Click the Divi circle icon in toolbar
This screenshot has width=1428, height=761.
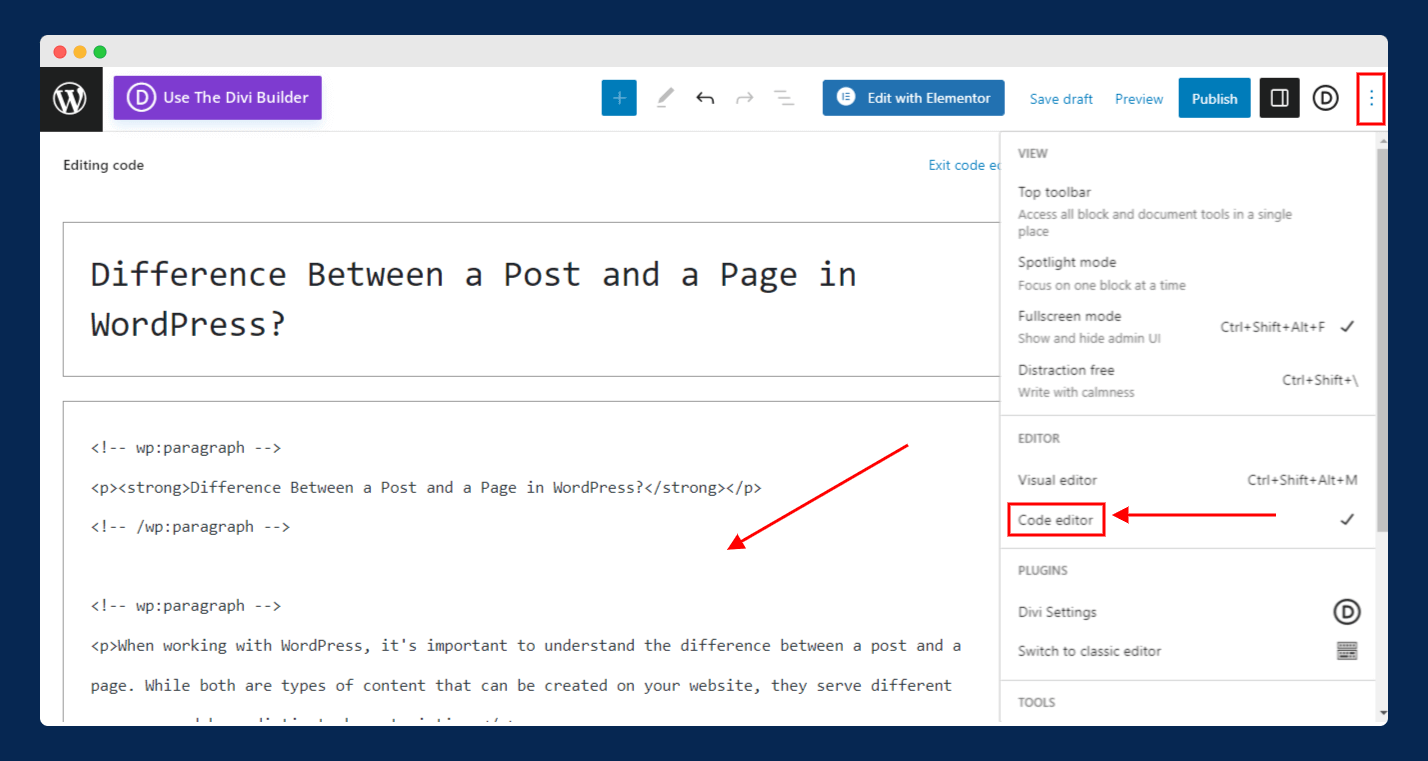point(1325,98)
